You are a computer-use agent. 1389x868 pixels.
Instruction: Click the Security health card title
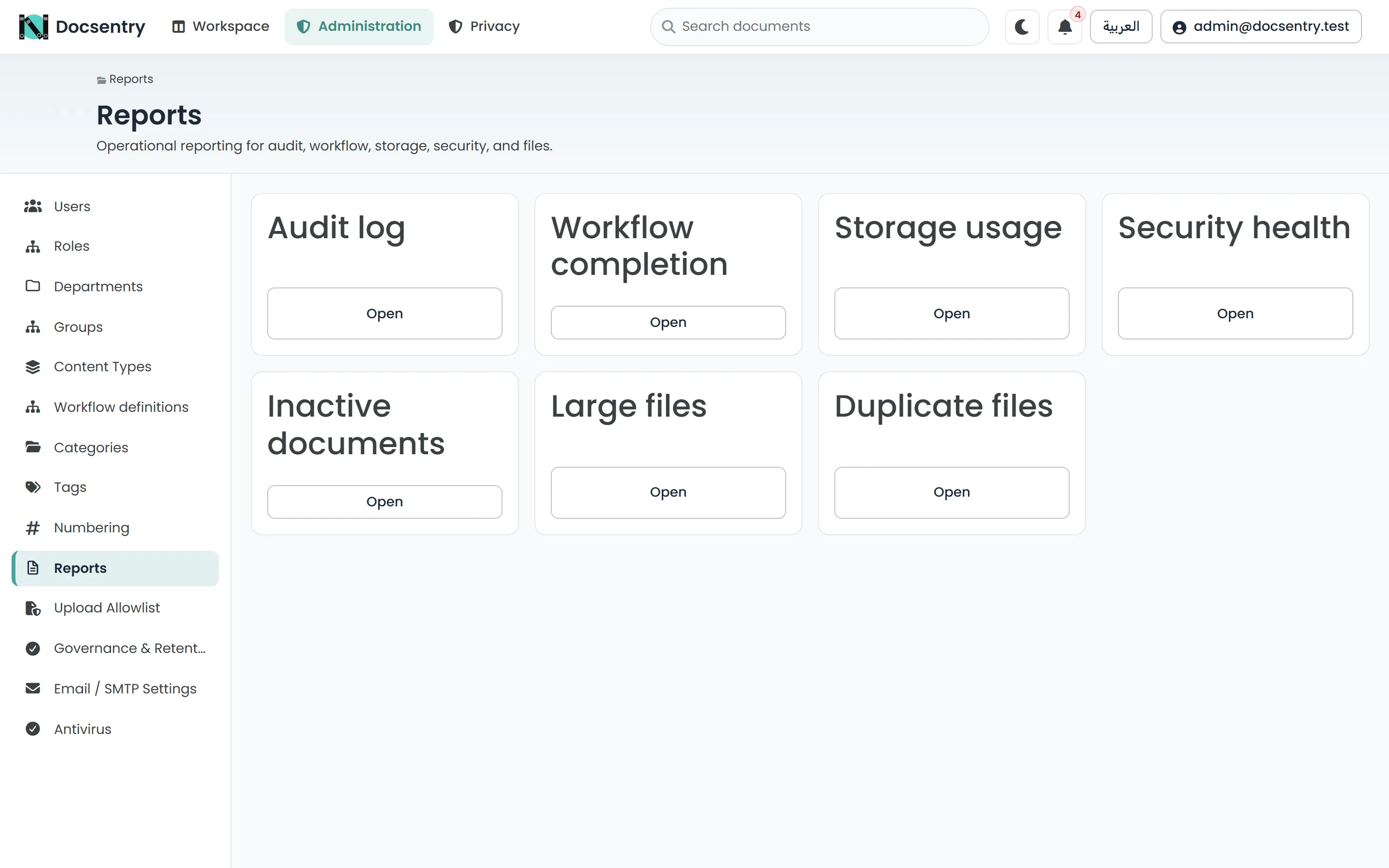[x=1234, y=228]
